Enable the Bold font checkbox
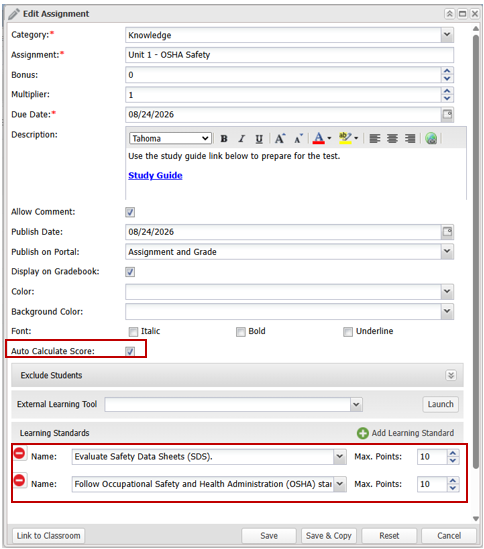The image size is (484, 549). pyautogui.click(x=241, y=332)
